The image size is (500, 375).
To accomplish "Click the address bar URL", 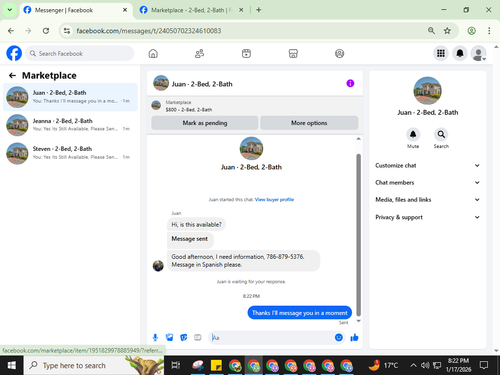I will click(149, 31).
